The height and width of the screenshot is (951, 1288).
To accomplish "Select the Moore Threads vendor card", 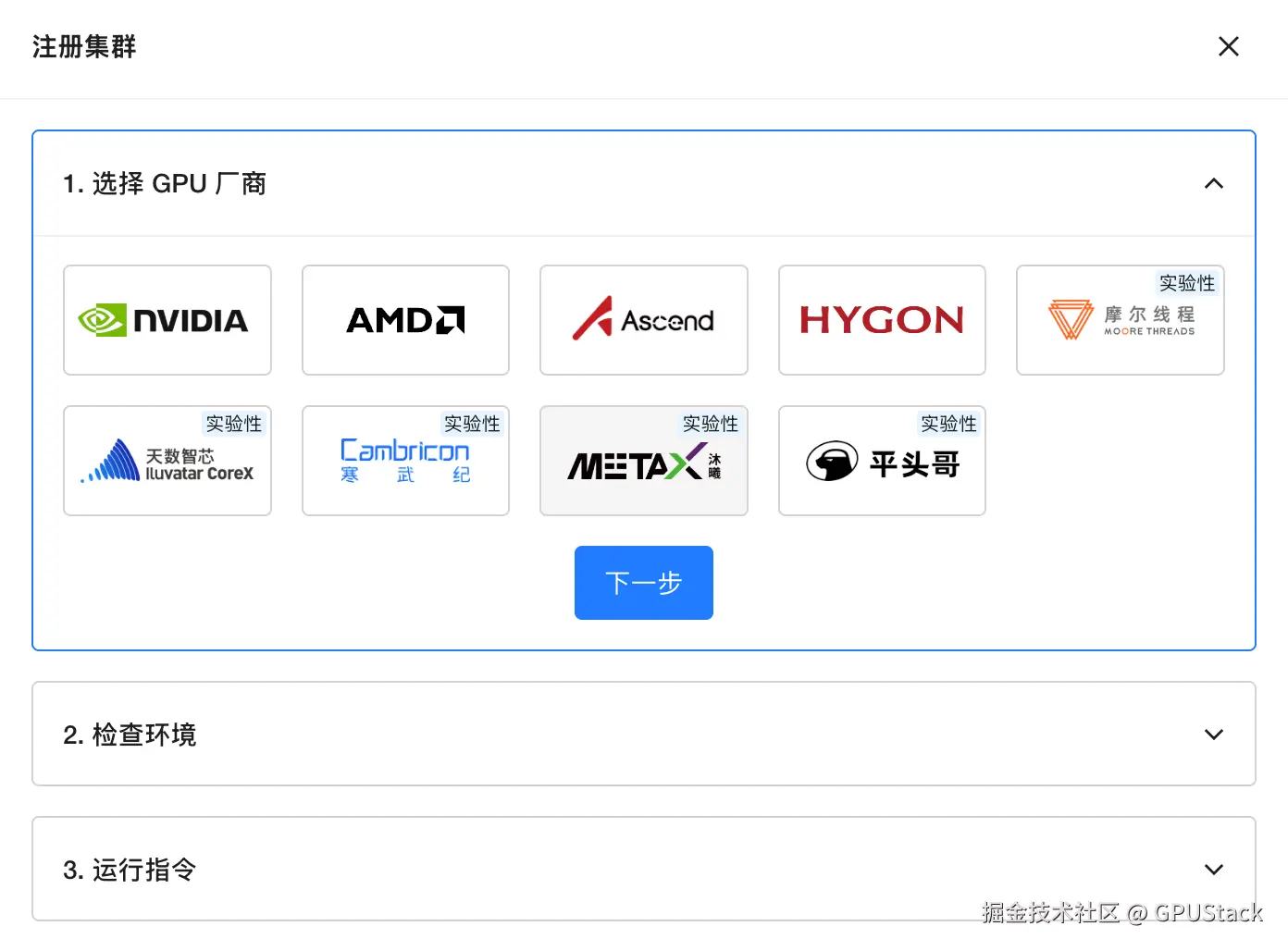I will tap(1121, 320).
